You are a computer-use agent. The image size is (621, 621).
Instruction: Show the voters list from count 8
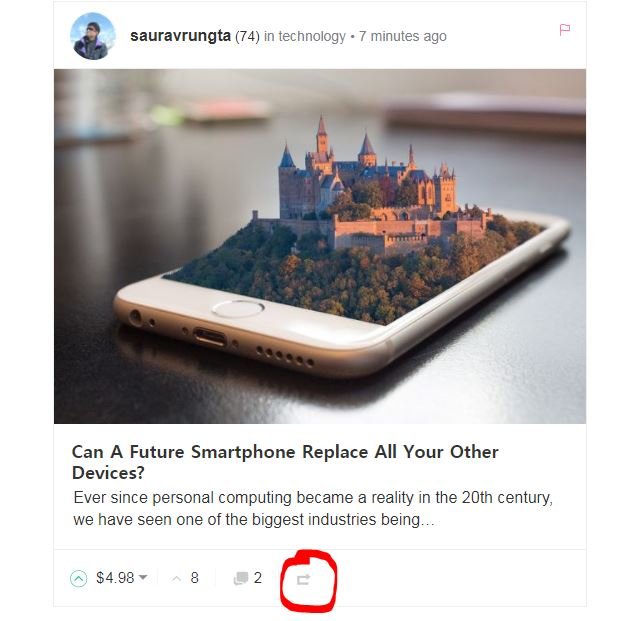(194, 578)
